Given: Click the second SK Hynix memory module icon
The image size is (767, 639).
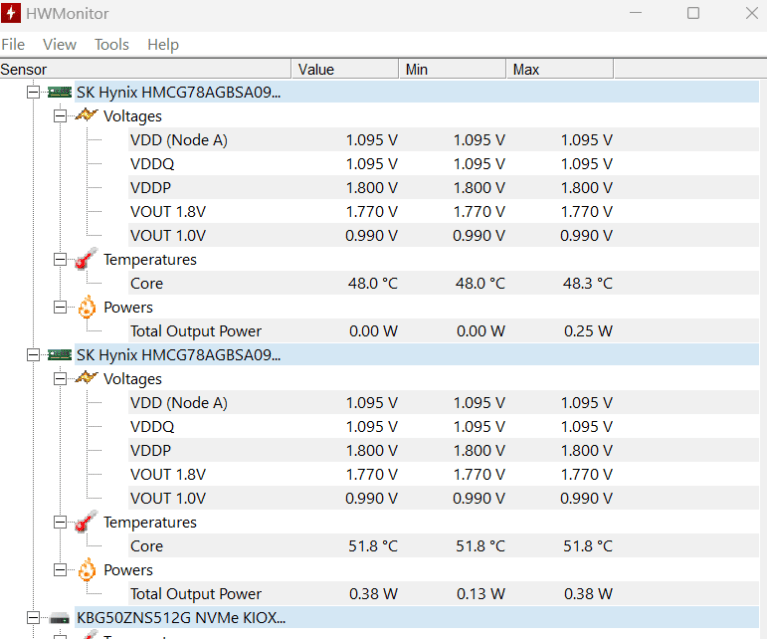Looking at the screenshot, I should pos(60,355).
